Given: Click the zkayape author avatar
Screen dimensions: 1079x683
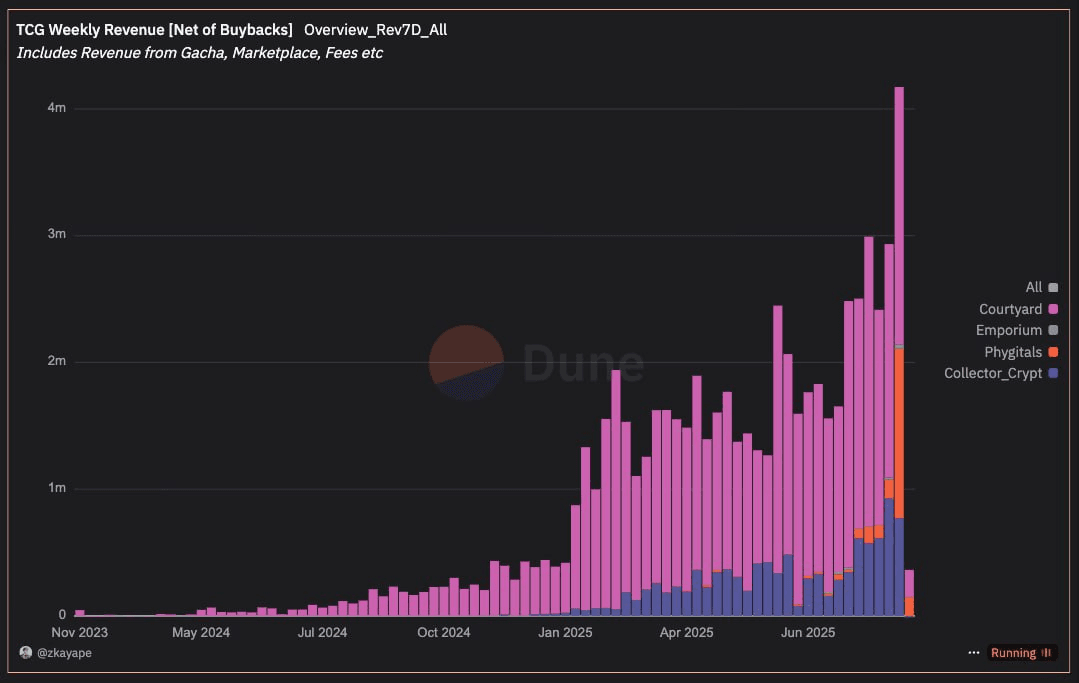Looking at the screenshot, I should (26, 653).
